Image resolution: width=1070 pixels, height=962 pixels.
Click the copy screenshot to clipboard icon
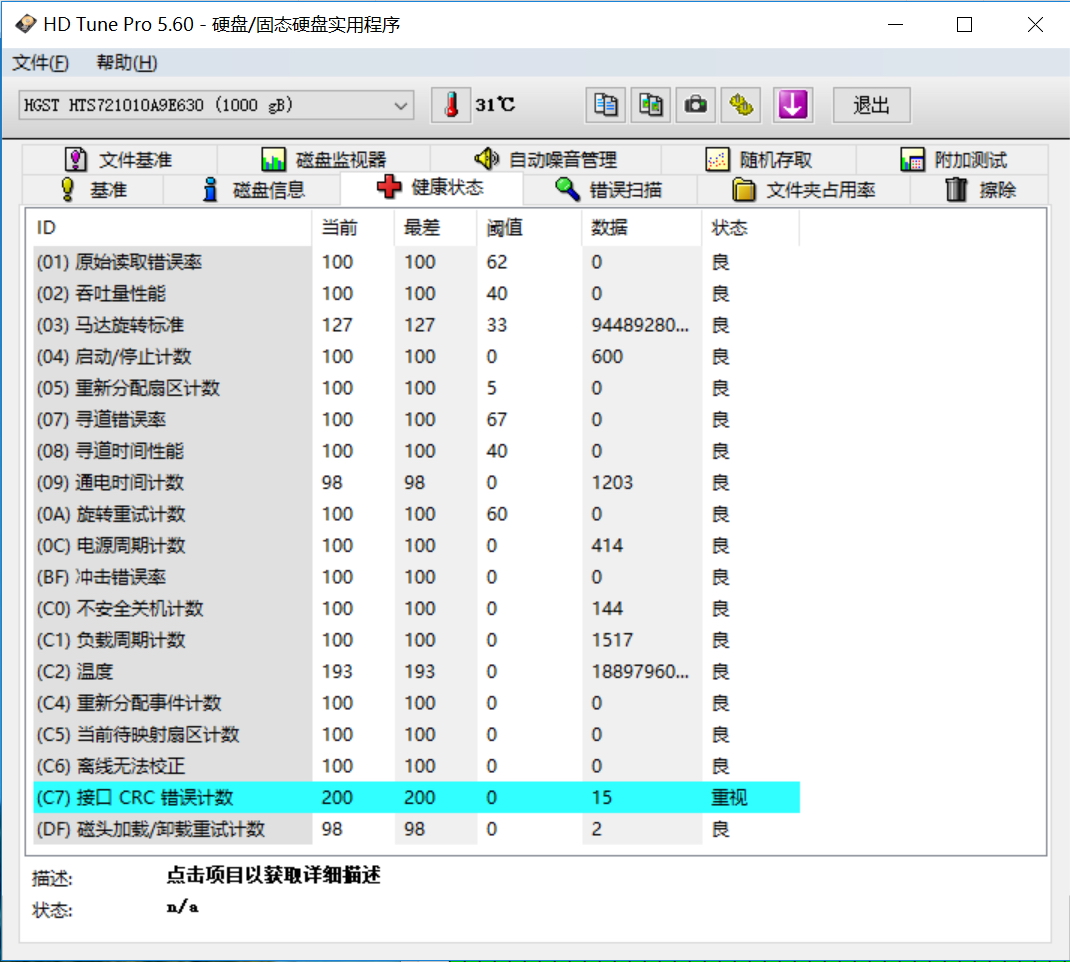[x=652, y=105]
